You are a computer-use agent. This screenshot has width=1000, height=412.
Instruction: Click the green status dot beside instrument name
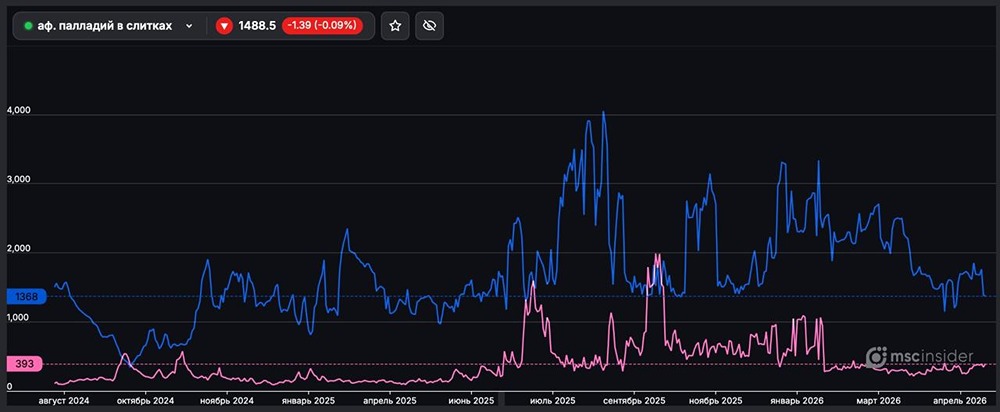pyautogui.click(x=28, y=26)
